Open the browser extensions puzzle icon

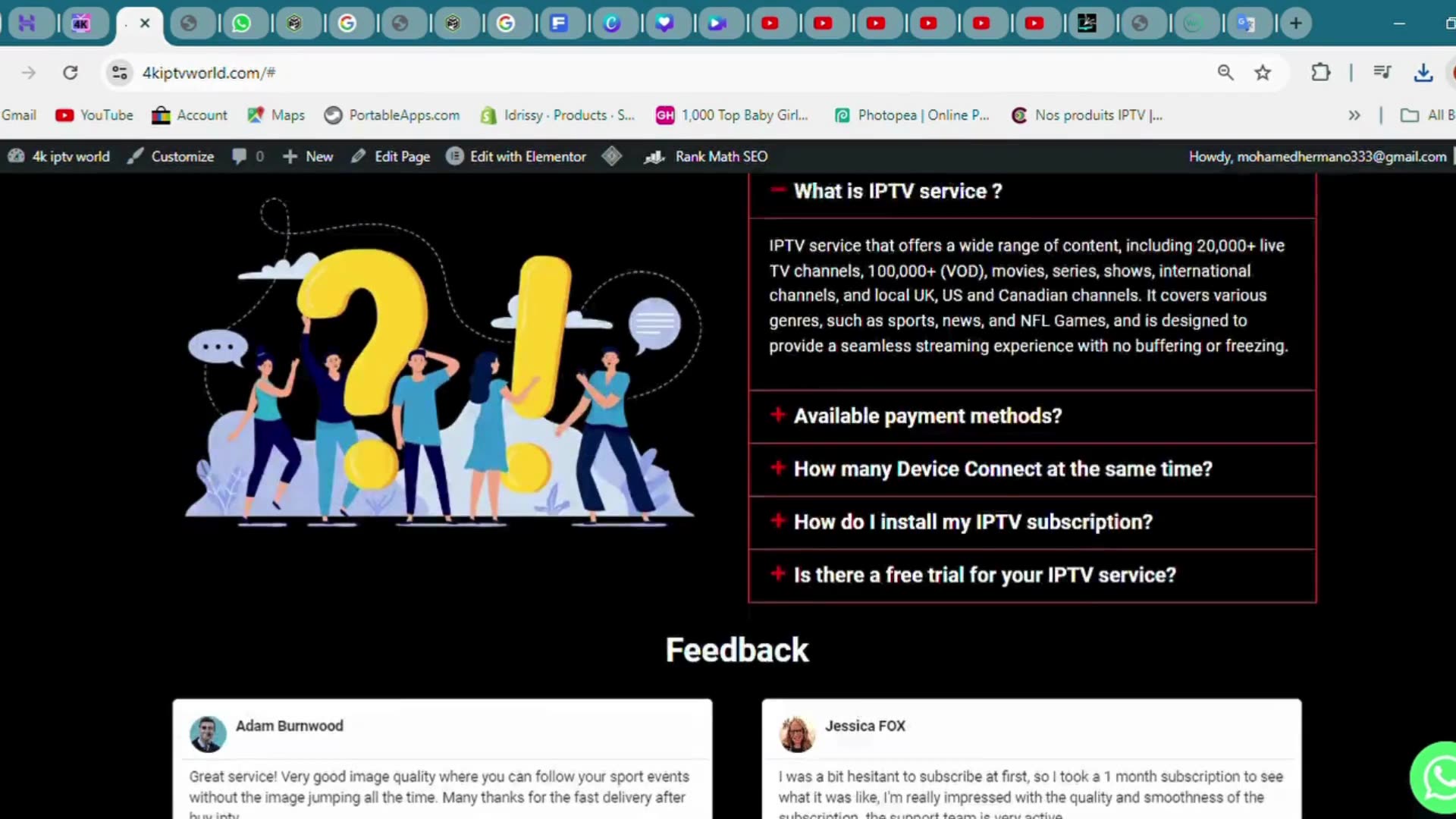point(1321,73)
